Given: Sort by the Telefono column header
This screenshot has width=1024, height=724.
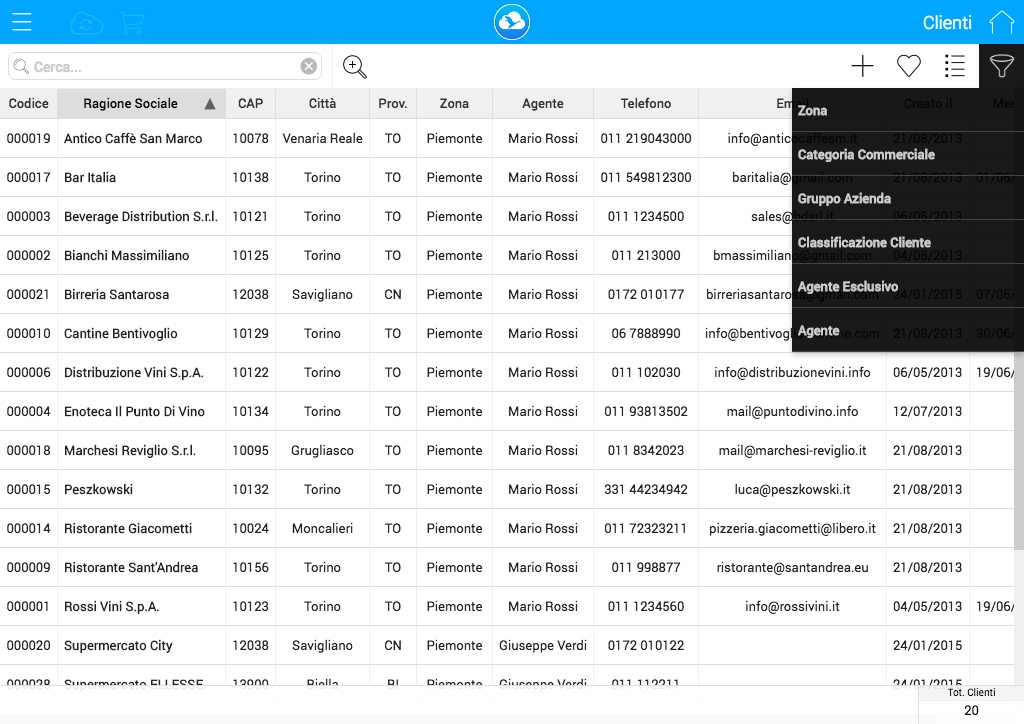Looking at the screenshot, I should click(x=646, y=103).
